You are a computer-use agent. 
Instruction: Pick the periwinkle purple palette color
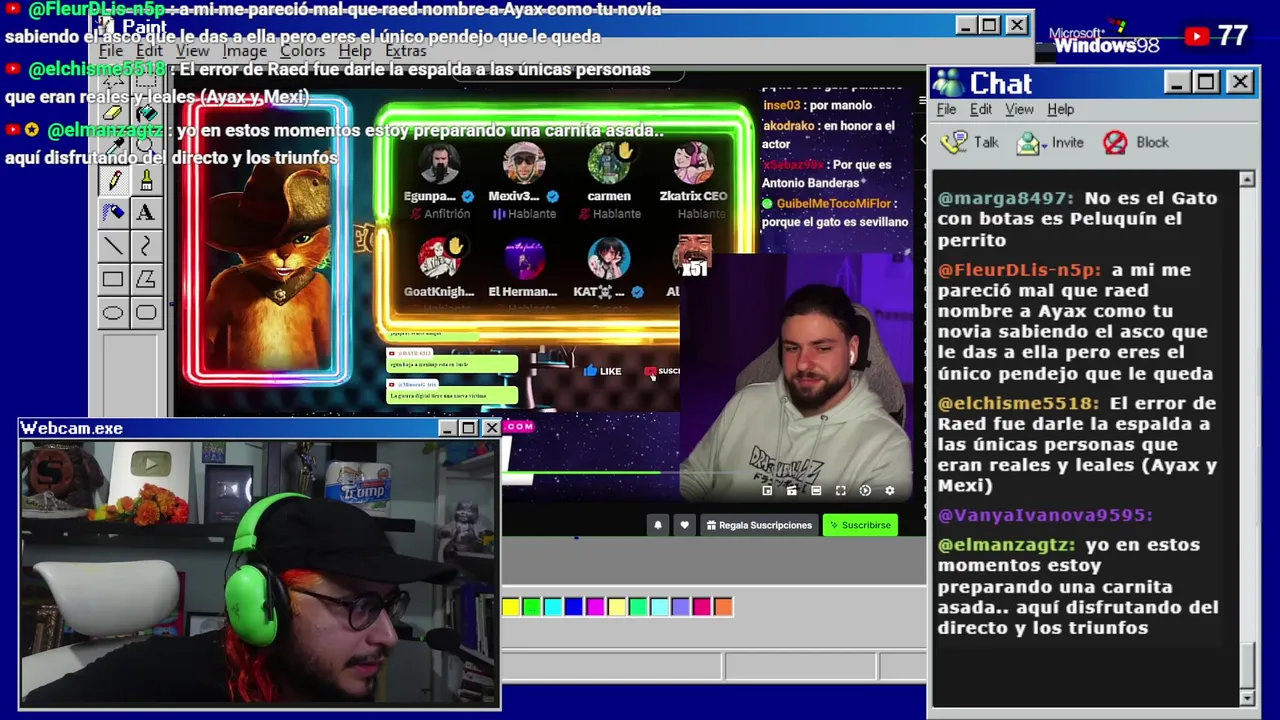click(680, 607)
